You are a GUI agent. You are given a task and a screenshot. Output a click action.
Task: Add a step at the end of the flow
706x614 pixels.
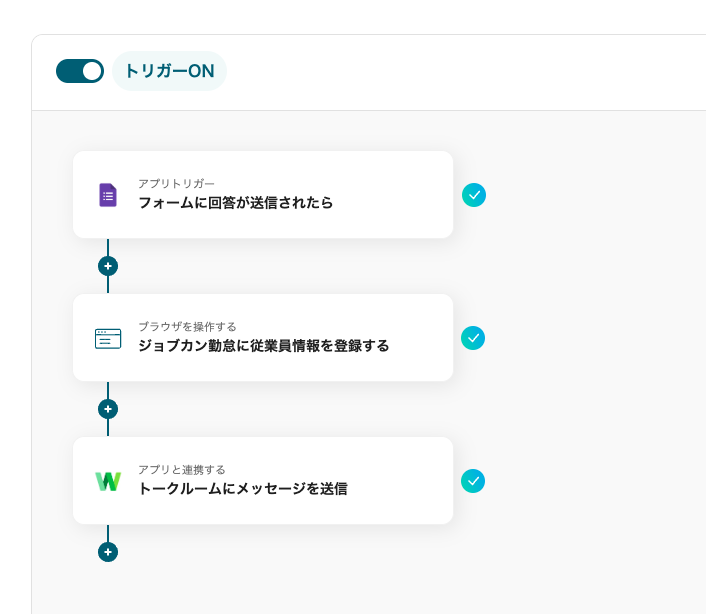108,552
